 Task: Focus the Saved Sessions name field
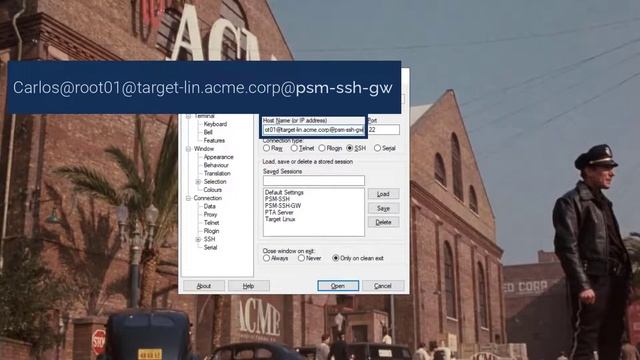point(313,180)
